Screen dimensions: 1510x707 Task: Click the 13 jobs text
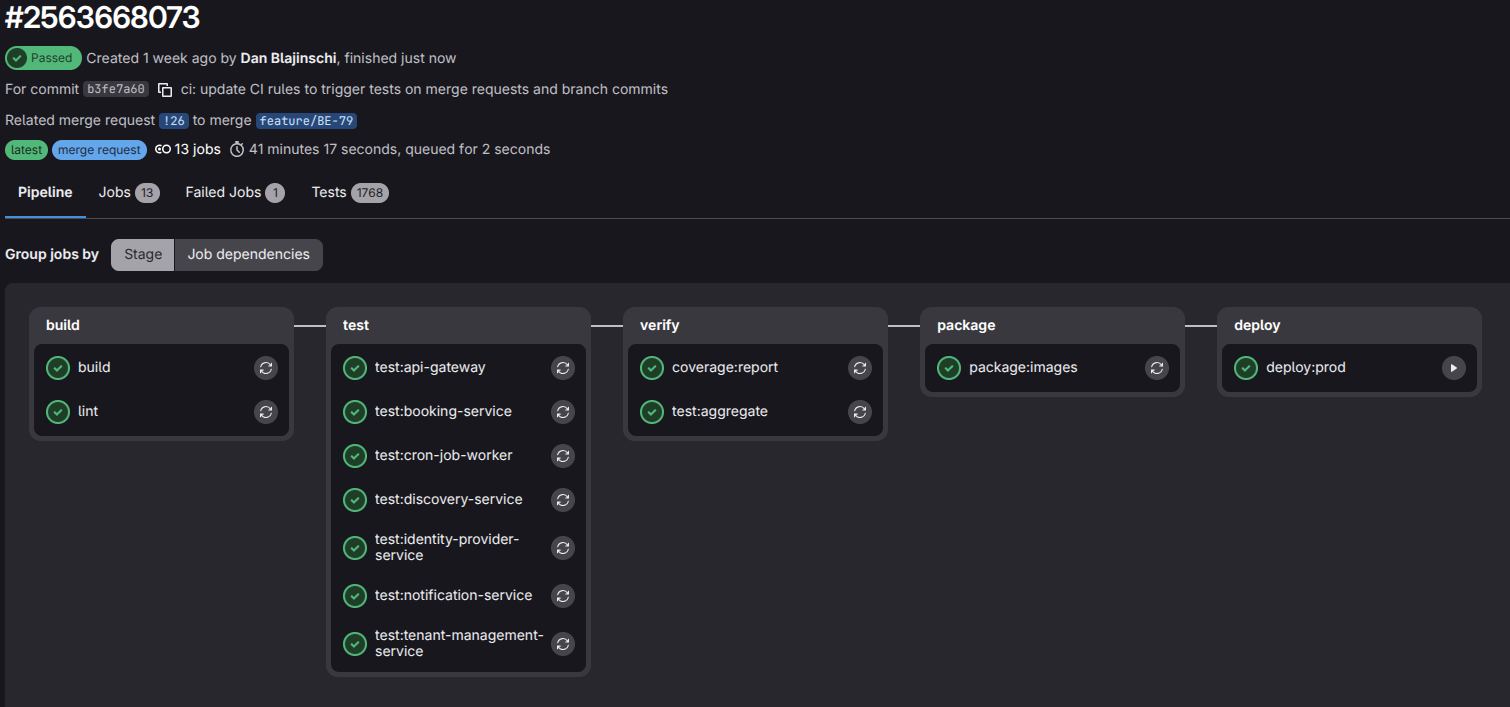click(198, 149)
